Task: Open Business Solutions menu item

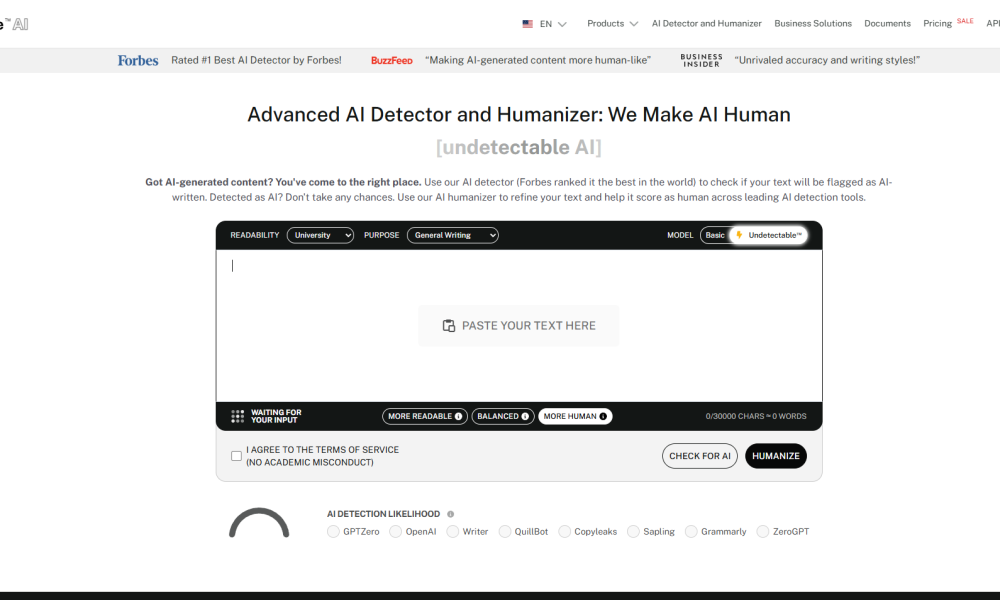Action: 813,24
